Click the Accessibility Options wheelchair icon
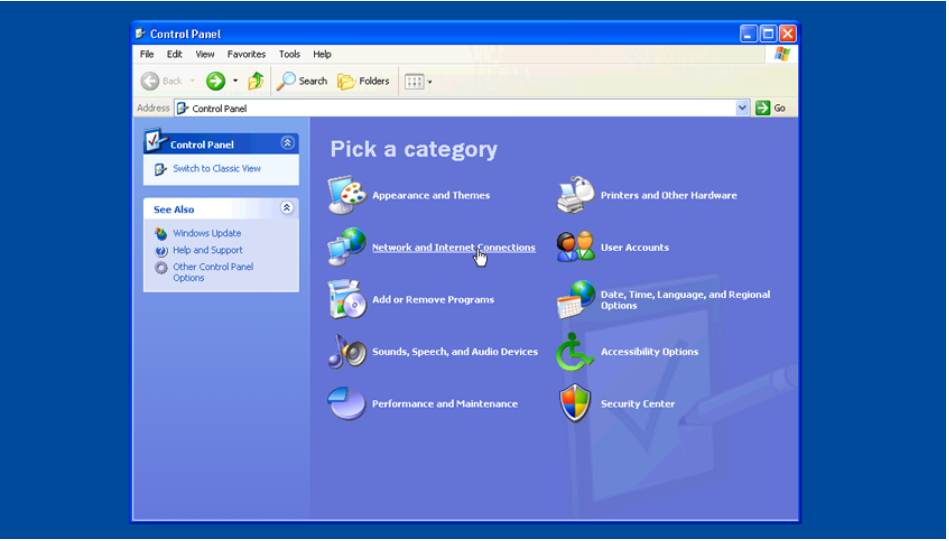The height and width of the screenshot is (541, 949). pyautogui.click(x=574, y=351)
